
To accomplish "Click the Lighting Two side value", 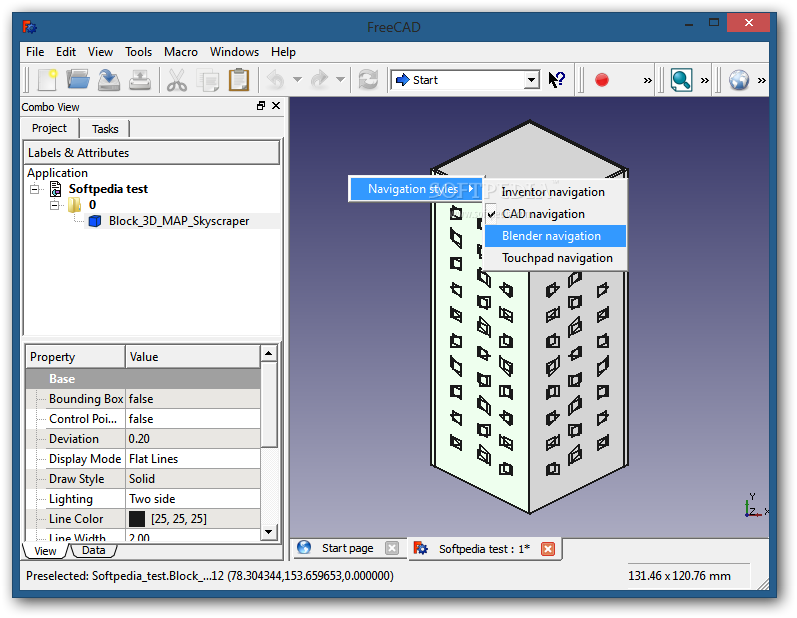I will coord(193,499).
